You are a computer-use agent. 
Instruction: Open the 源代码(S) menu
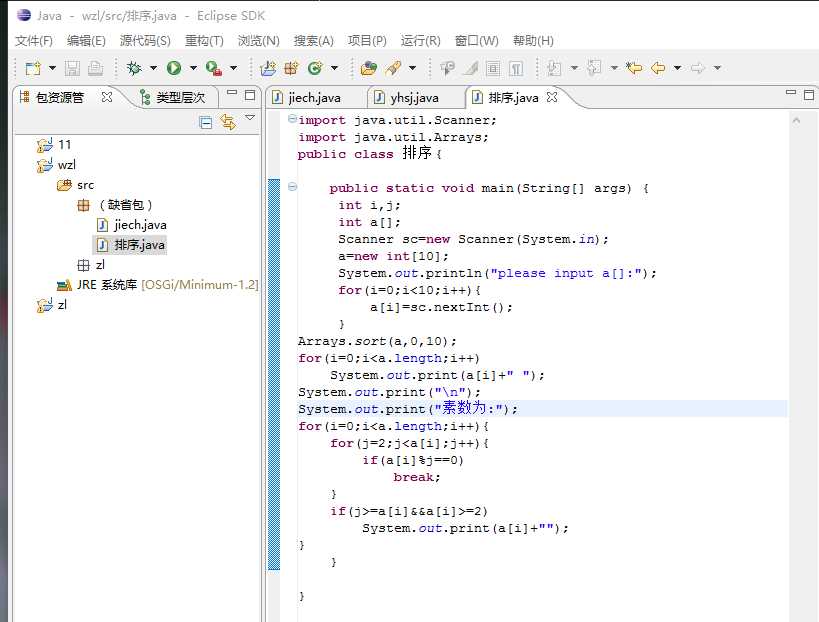pos(145,41)
